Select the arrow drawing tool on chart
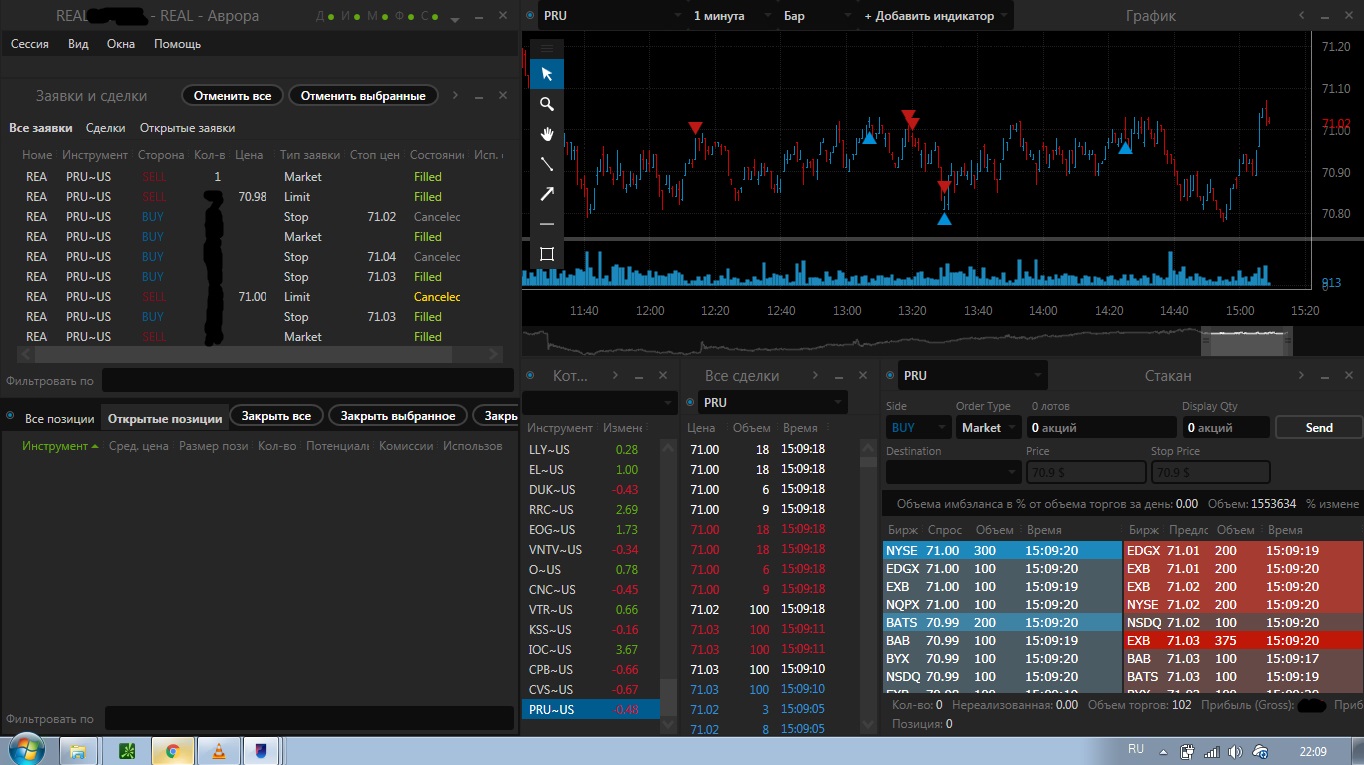 546,194
